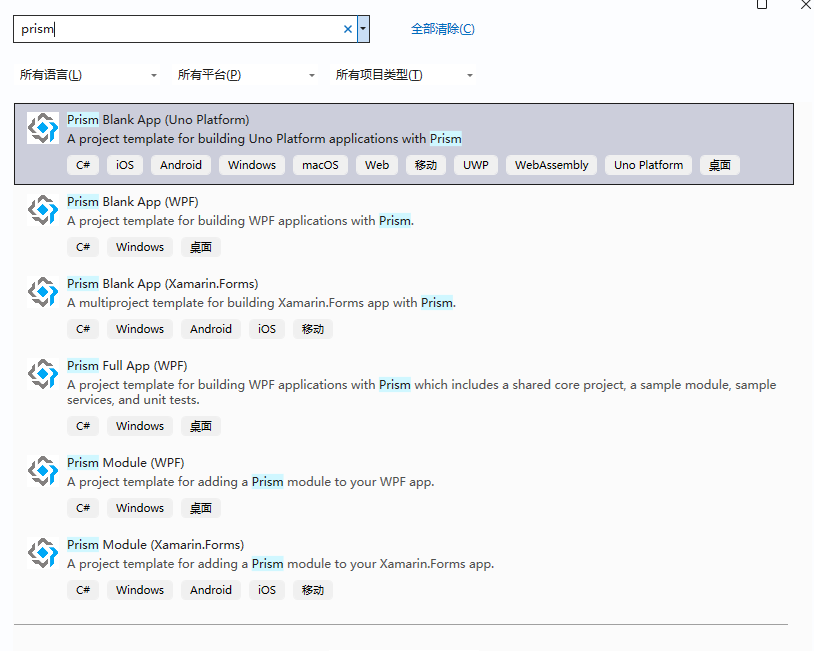The width and height of the screenshot is (814, 651).
Task: Select Prism Module (WPF) title
Action: click(x=126, y=463)
